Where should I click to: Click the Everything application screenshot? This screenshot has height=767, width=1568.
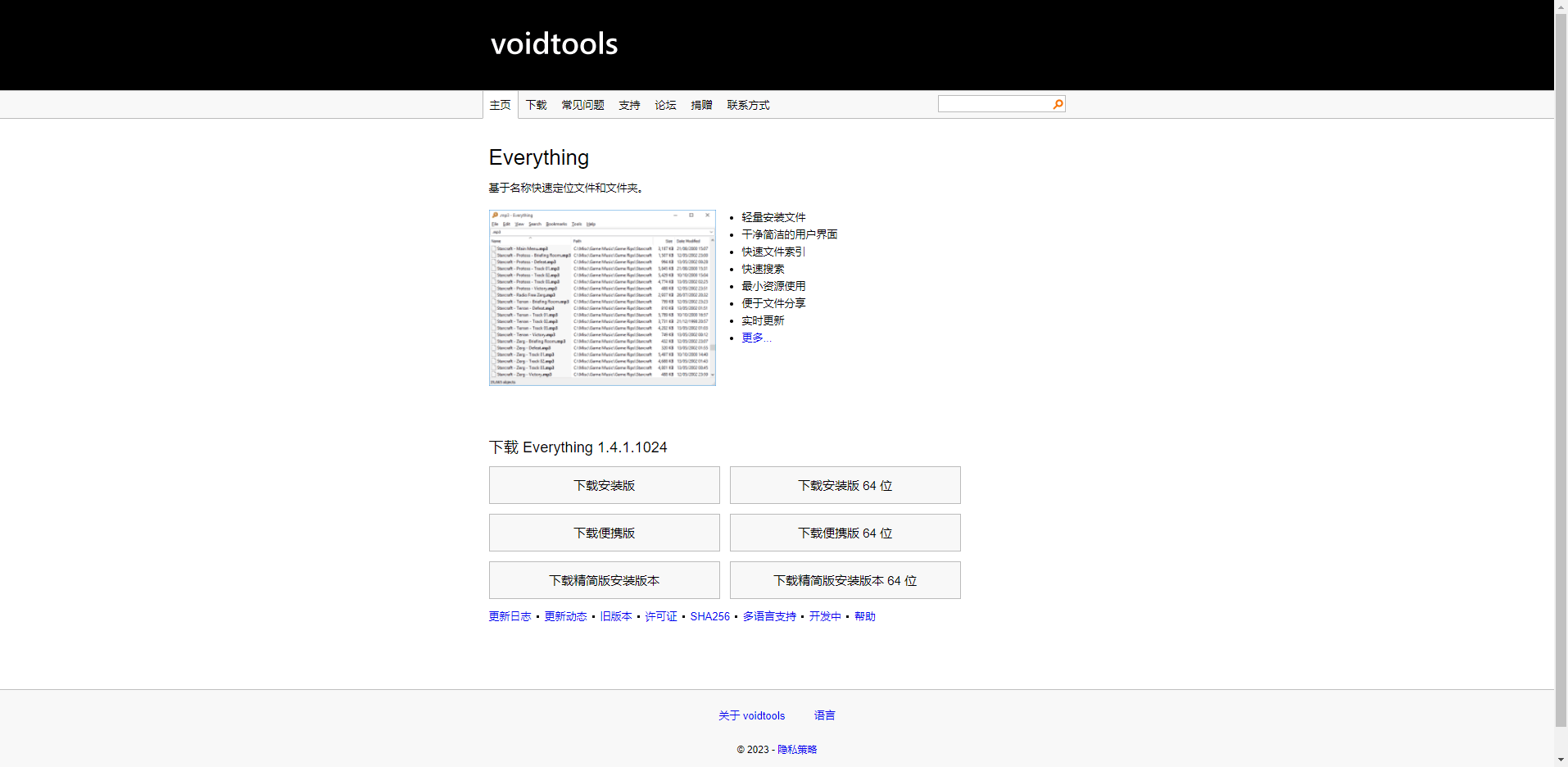pyautogui.click(x=602, y=297)
